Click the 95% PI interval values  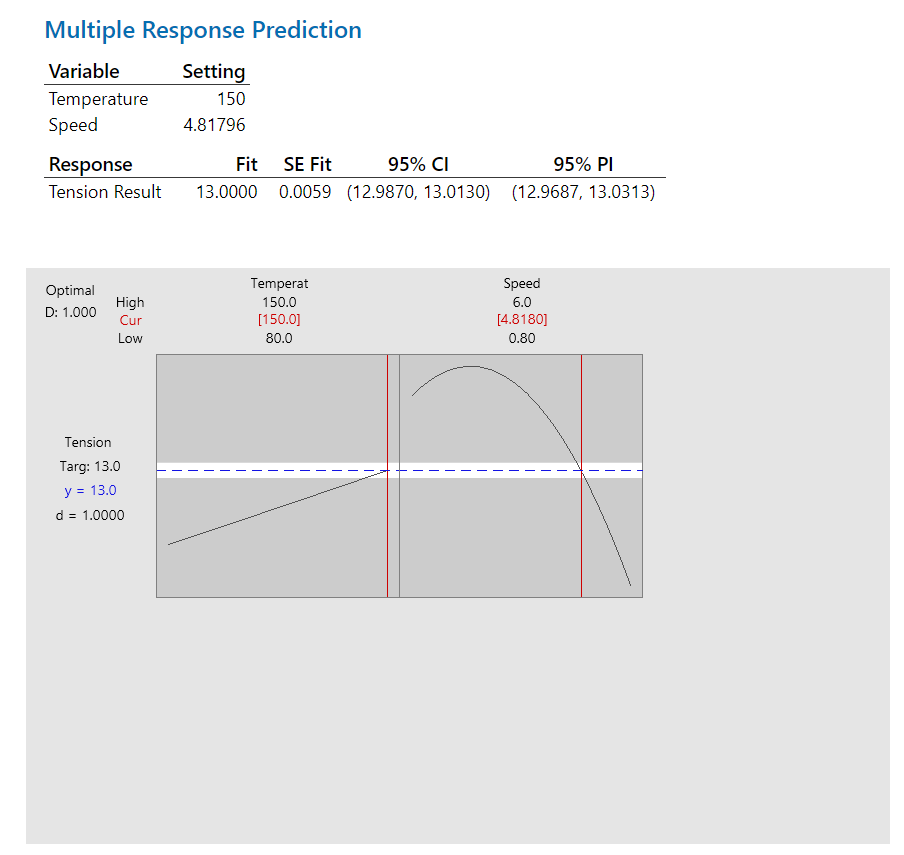(583, 192)
